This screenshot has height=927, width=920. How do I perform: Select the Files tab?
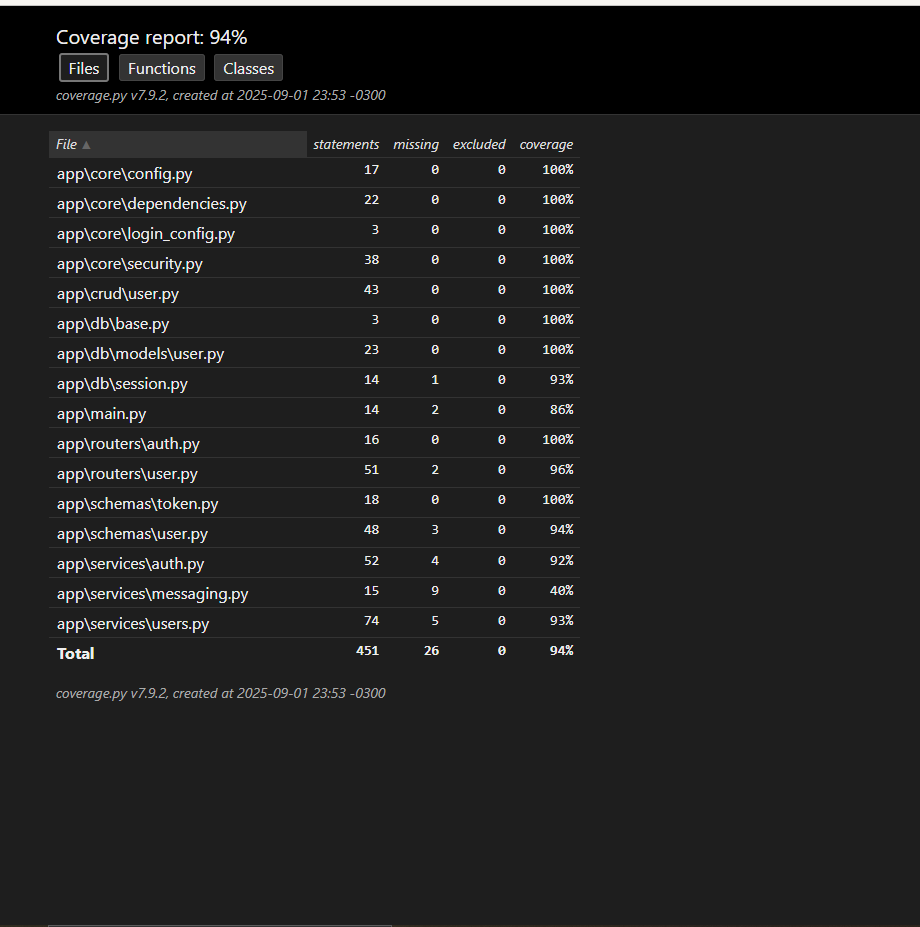84,68
